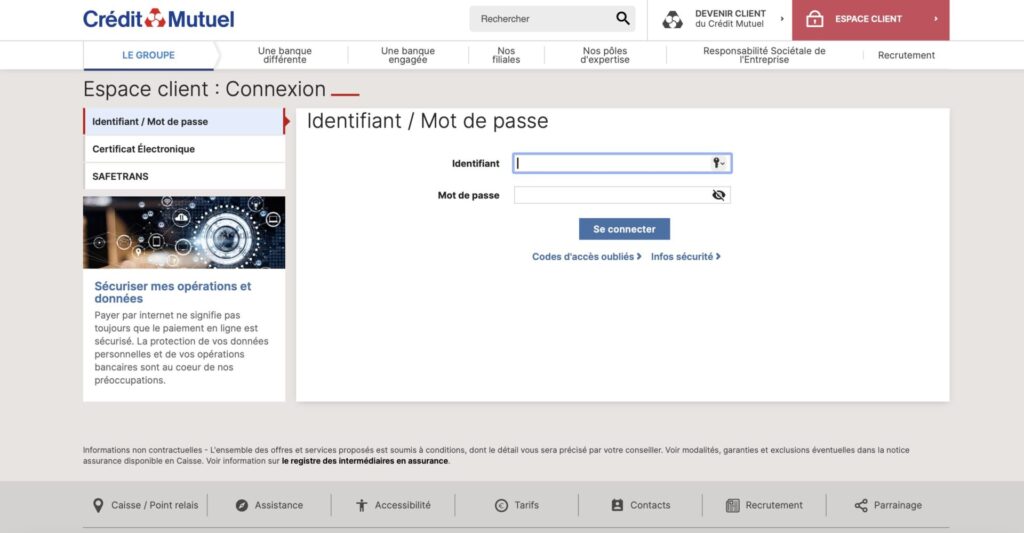Screen dimensions: 1024x533
Task: Click the Contacts address book icon
Action: (617, 505)
